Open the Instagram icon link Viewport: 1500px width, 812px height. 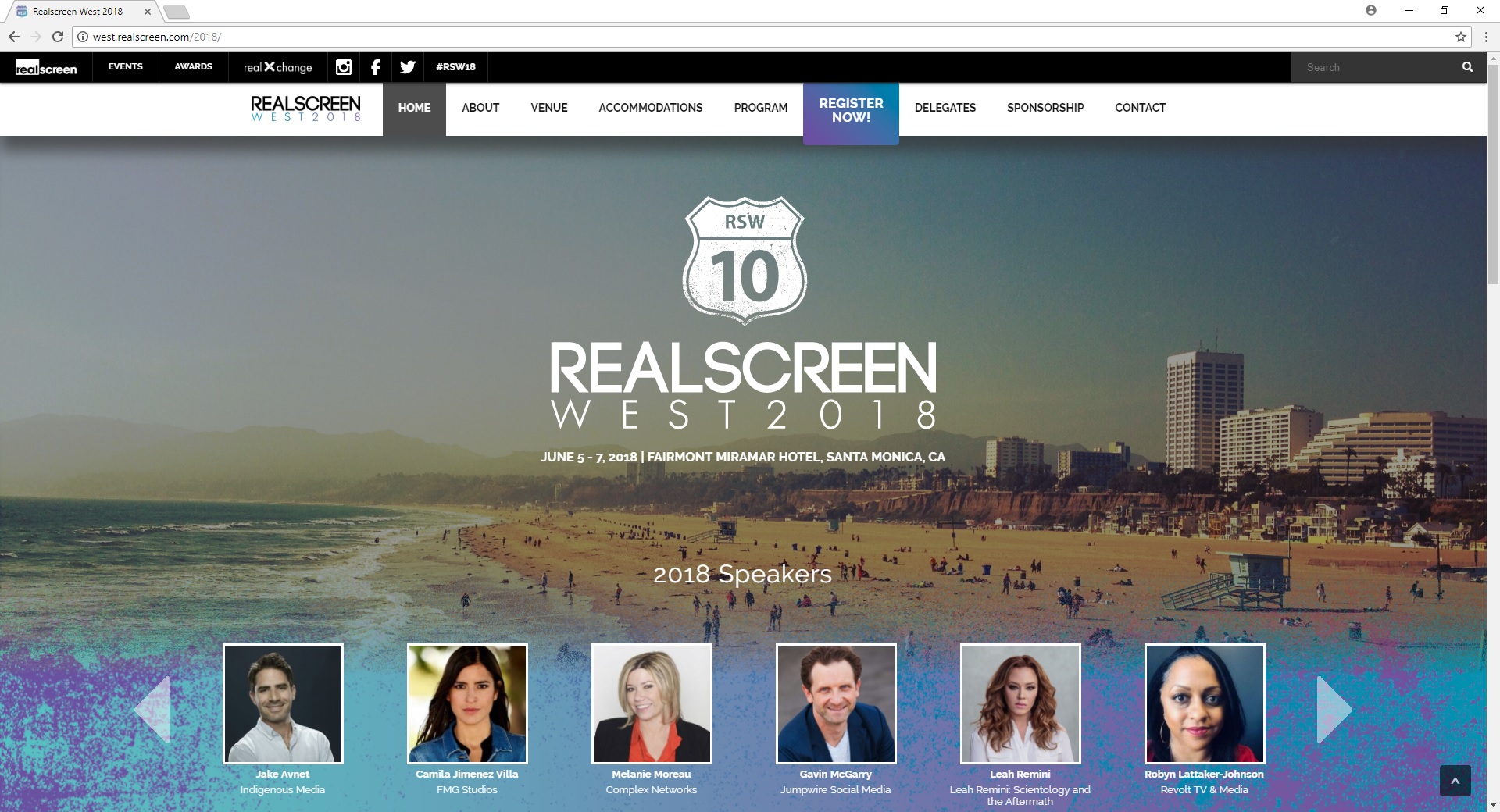coord(344,67)
